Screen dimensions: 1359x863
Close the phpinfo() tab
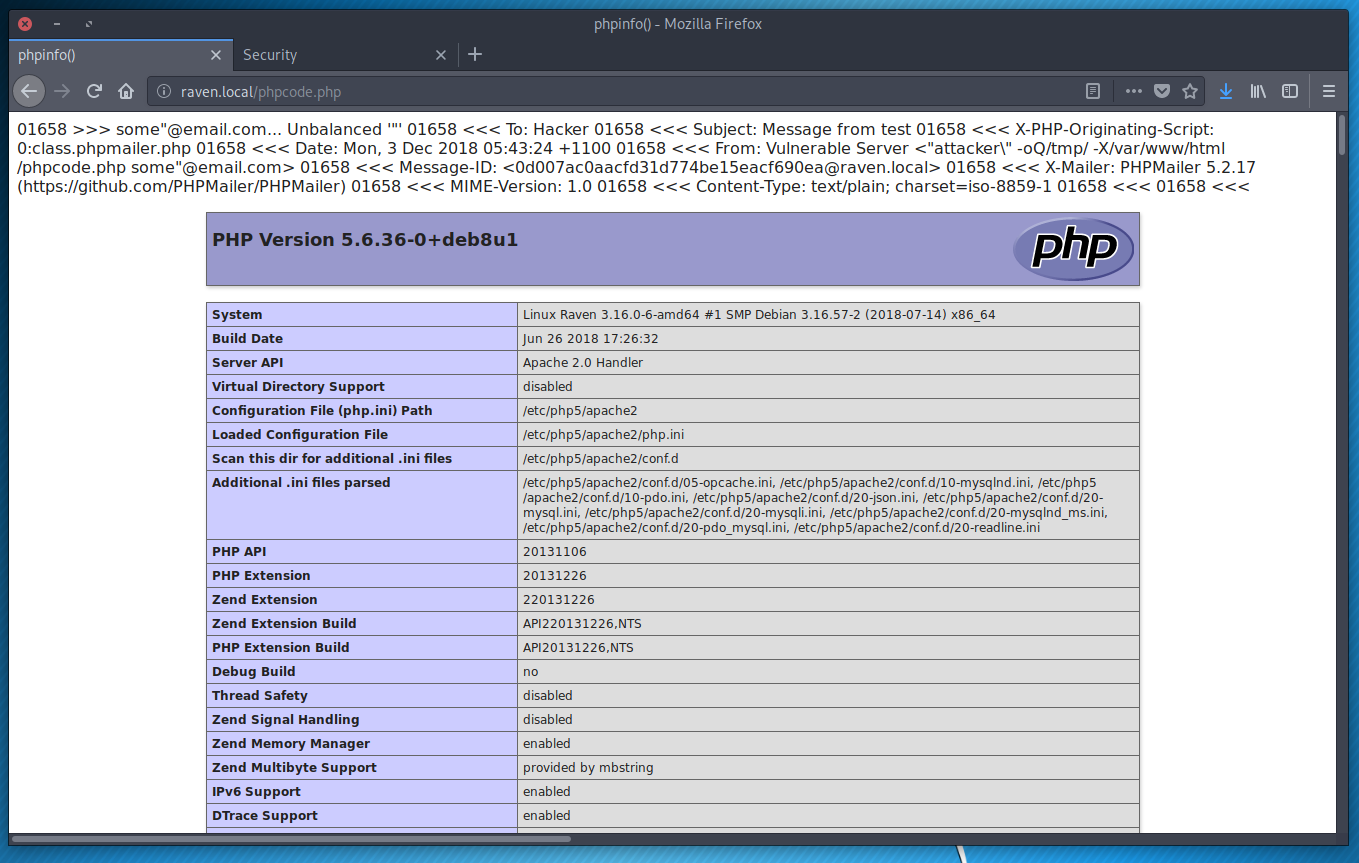point(216,55)
